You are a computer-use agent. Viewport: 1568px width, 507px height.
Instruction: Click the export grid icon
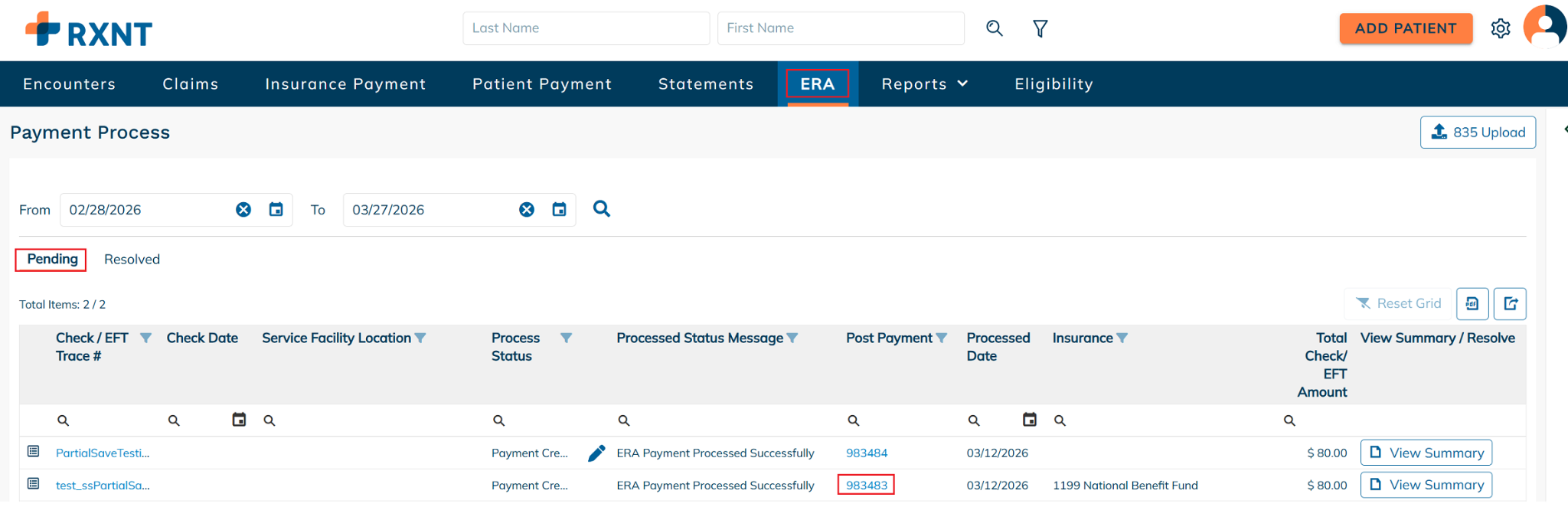click(1510, 304)
